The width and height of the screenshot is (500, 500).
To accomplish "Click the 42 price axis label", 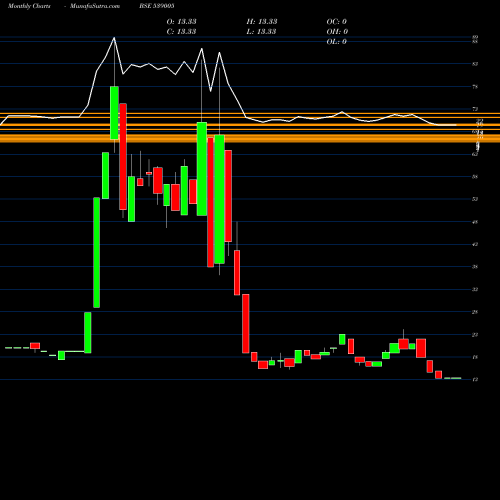I will (475, 244).
